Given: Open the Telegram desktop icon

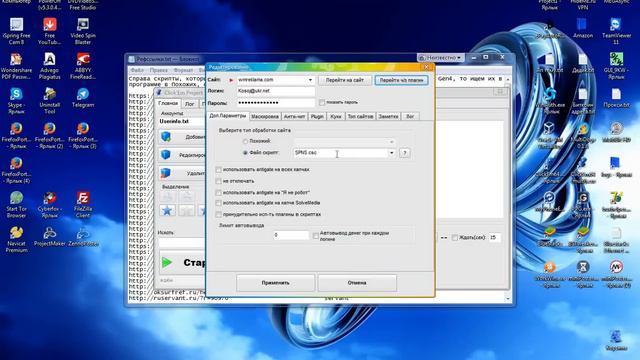Looking at the screenshot, I should (x=83, y=98).
